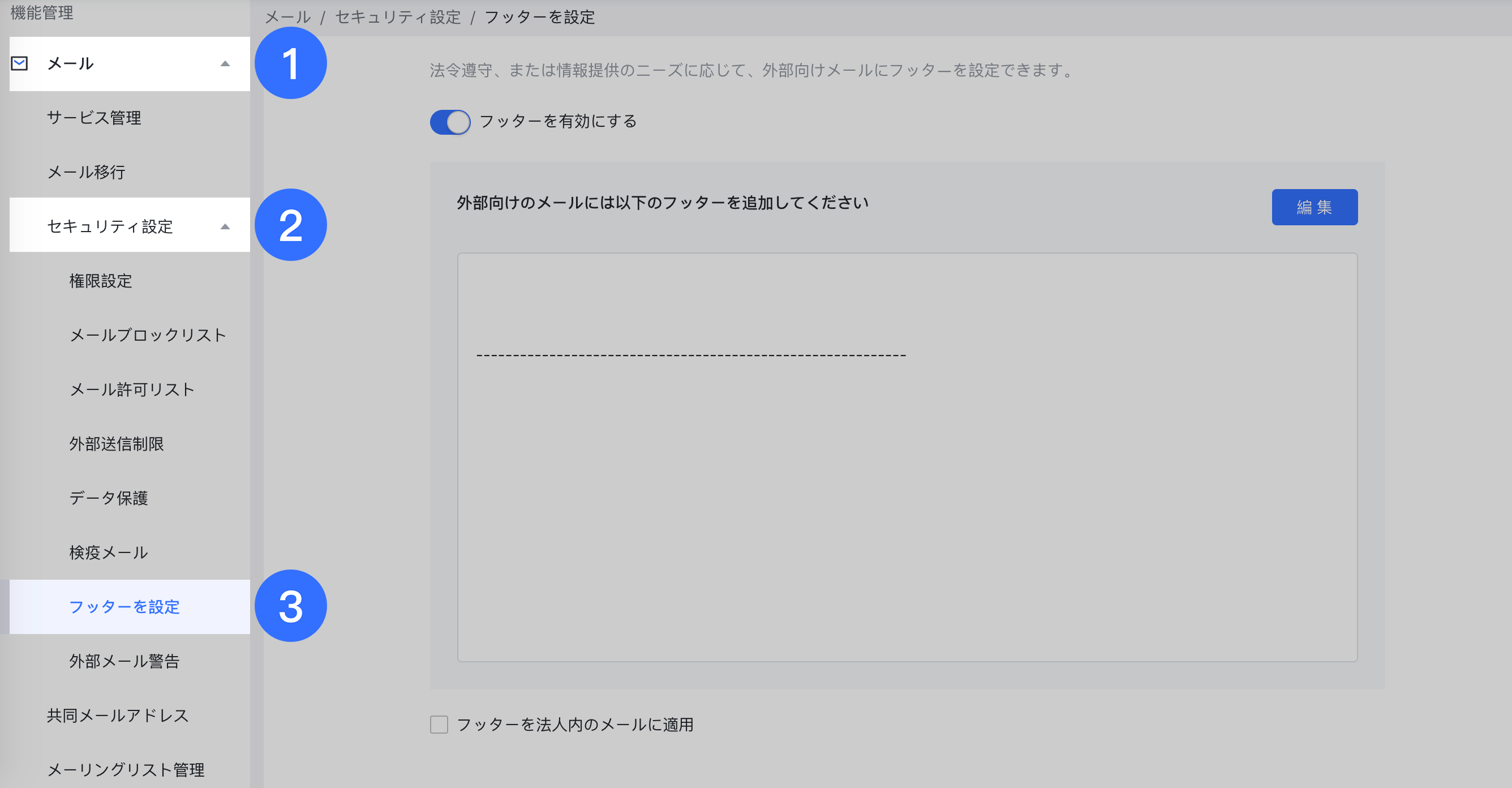This screenshot has width=1512, height=788.
Task: Click セキュリティ設定 breadcrumb link
Action: click(397, 17)
